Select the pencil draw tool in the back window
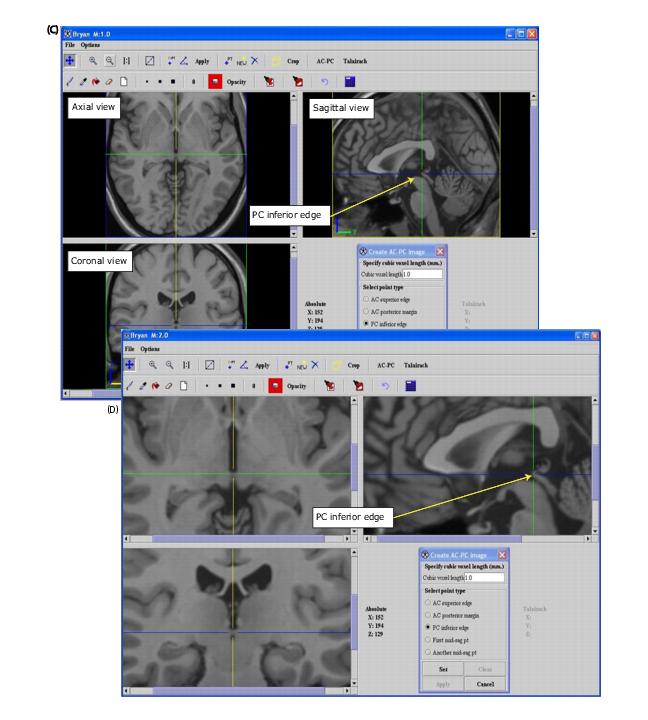 coord(70,79)
